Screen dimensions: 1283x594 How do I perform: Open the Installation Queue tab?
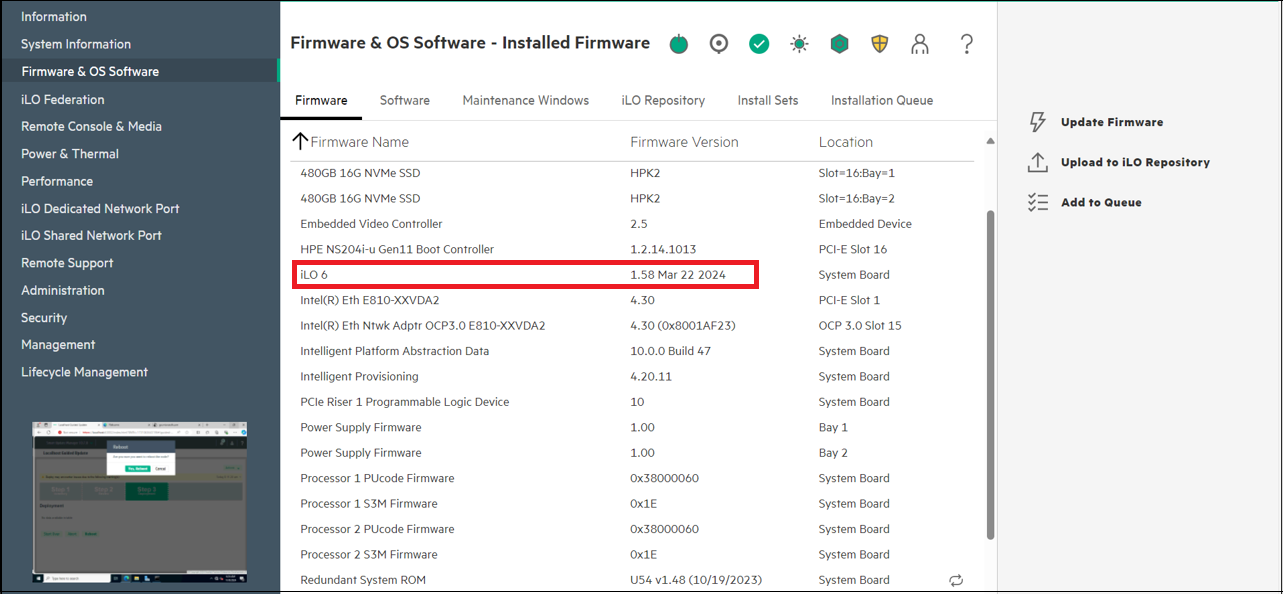[x=881, y=100]
